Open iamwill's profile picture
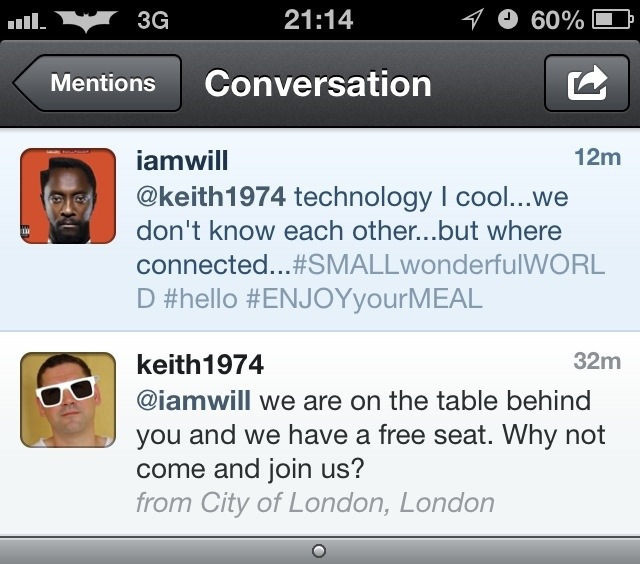640x564 pixels. pyautogui.click(x=68, y=196)
